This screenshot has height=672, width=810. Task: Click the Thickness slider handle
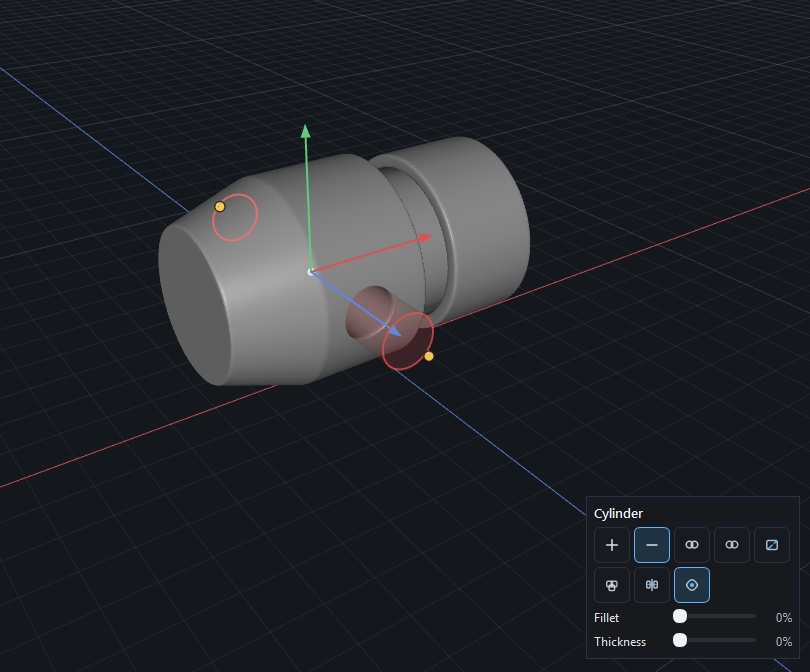tap(680, 640)
